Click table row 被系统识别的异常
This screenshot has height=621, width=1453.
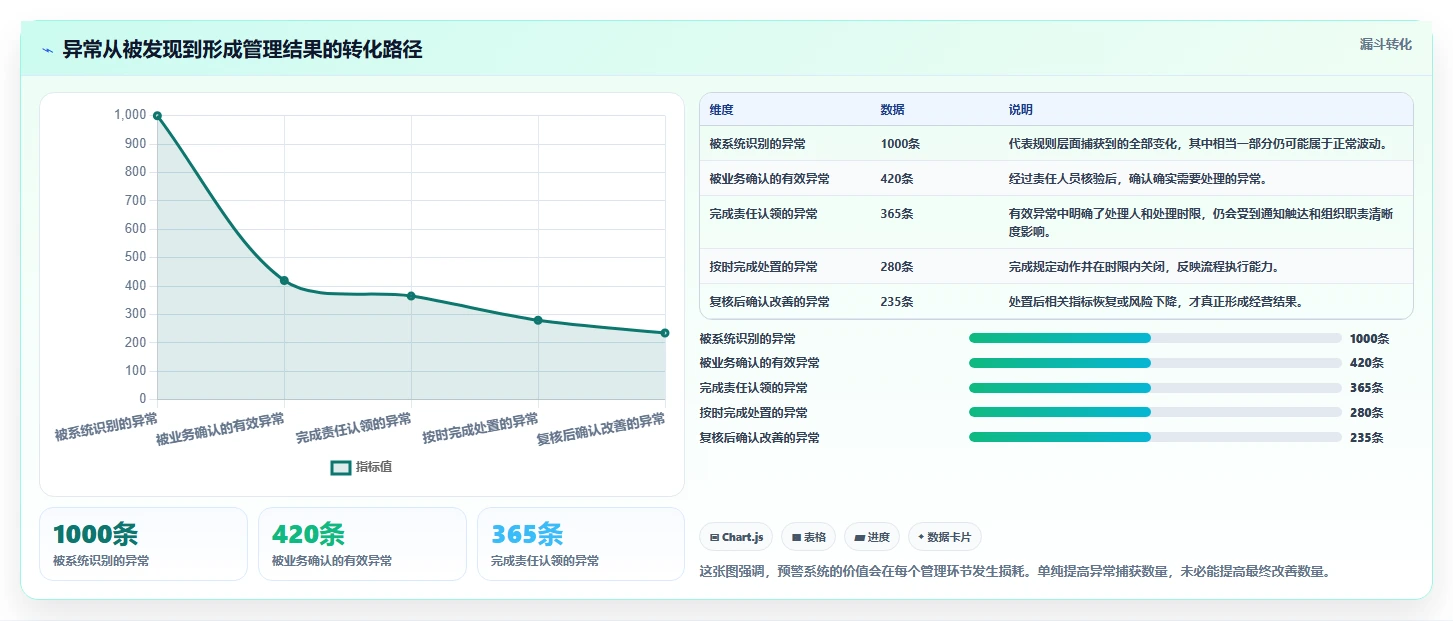(x=1056, y=144)
